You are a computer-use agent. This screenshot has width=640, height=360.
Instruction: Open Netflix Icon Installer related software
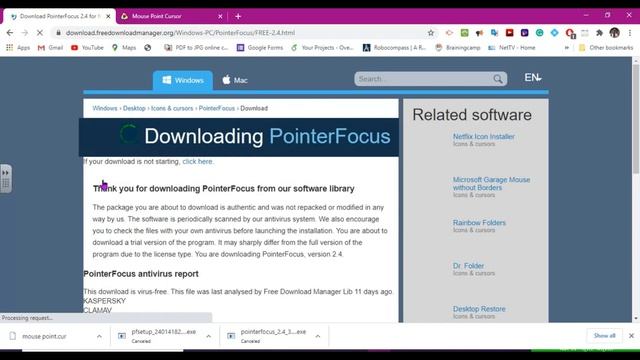(484, 136)
